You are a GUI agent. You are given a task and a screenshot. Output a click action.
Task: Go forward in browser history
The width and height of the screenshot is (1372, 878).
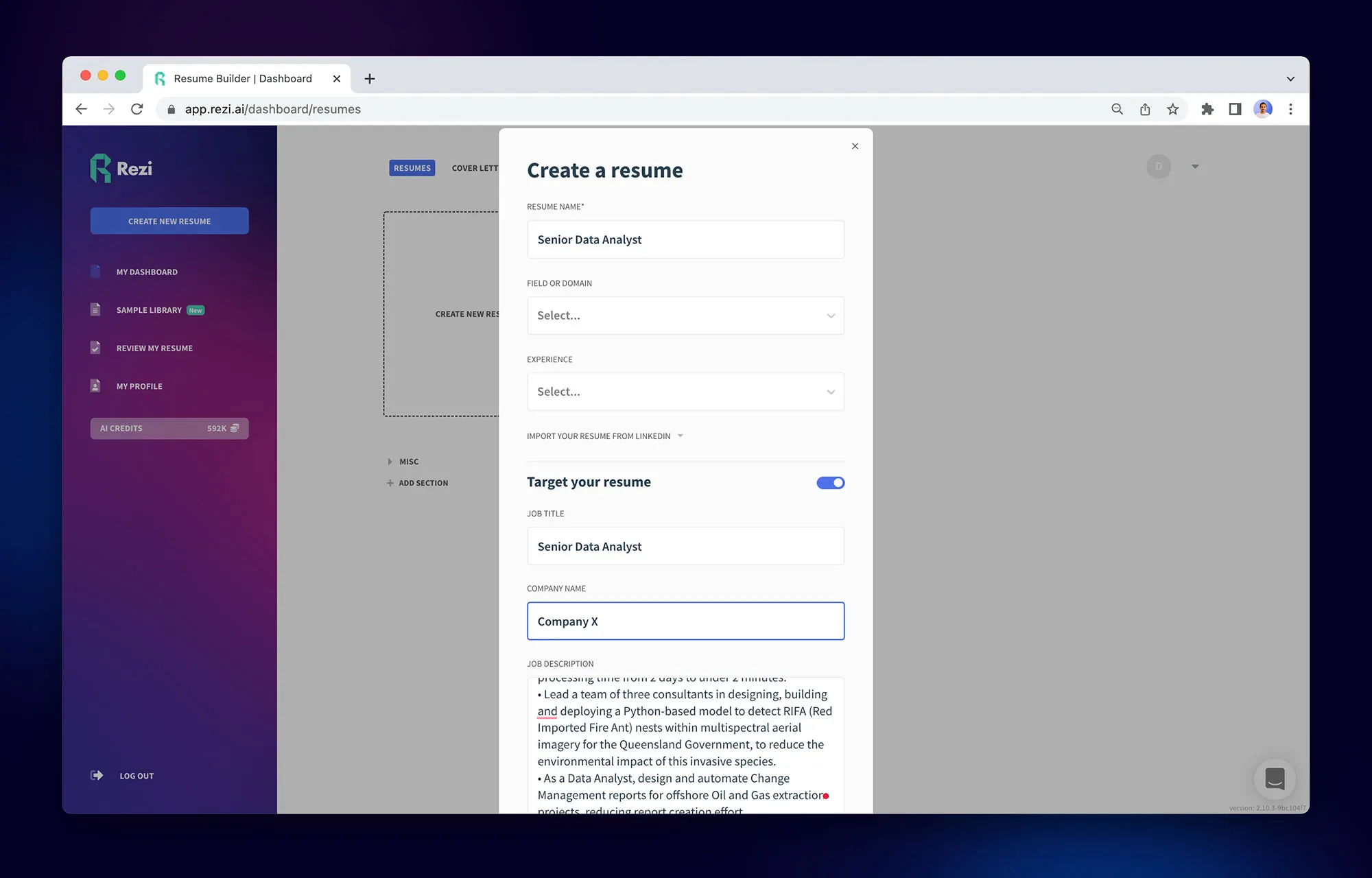[x=109, y=109]
